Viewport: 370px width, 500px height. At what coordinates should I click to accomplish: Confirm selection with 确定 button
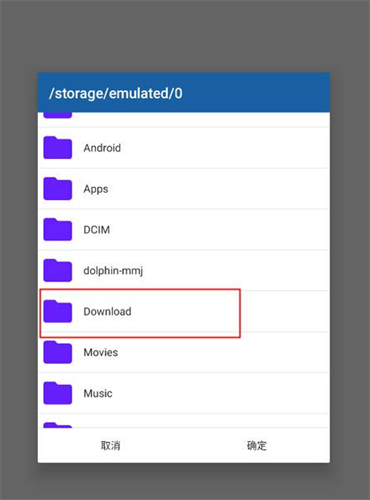[257, 445]
